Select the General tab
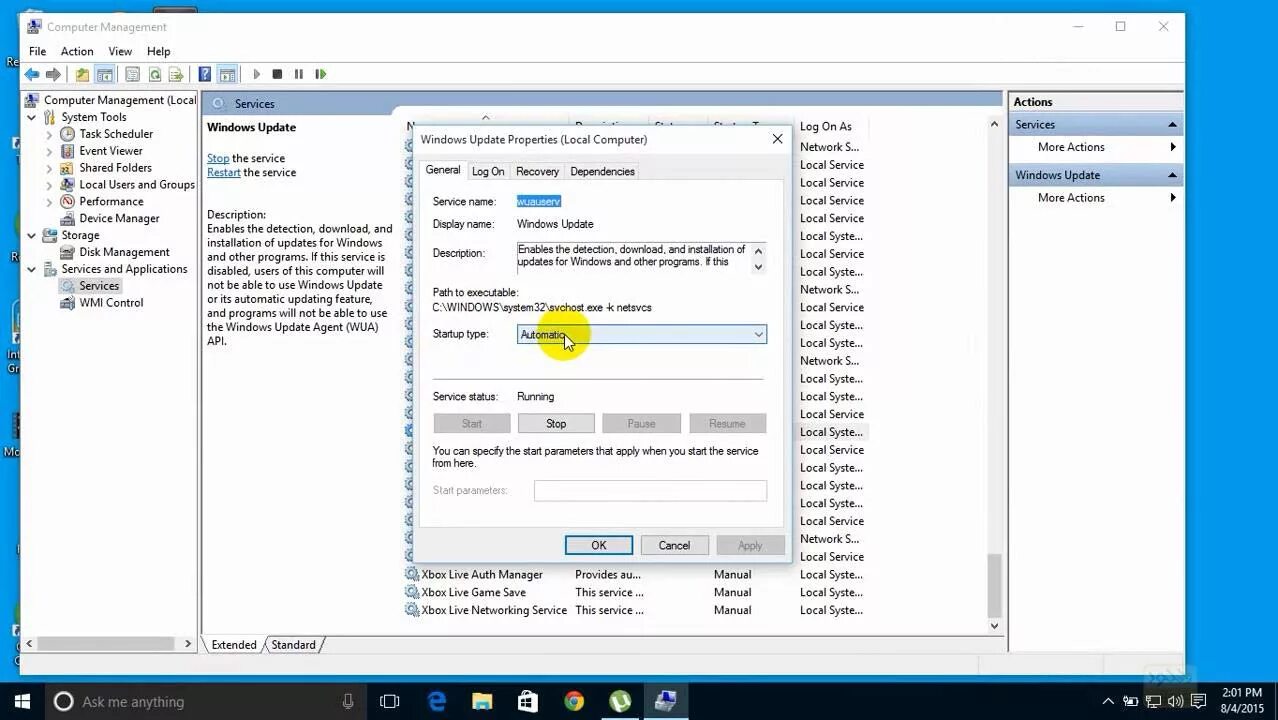Screen dimensions: 1278x720 coord(443,170)
